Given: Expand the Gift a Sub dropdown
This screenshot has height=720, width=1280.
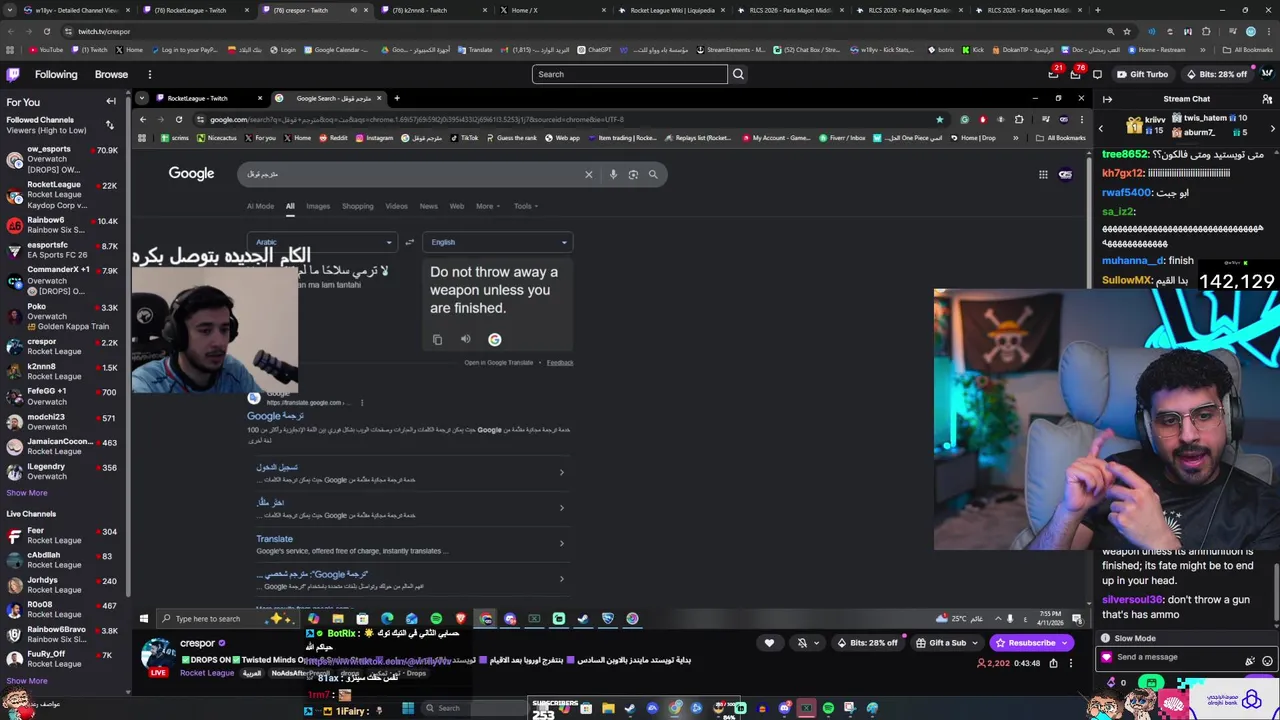Looking at the screenshot, I should click(945, 643).
